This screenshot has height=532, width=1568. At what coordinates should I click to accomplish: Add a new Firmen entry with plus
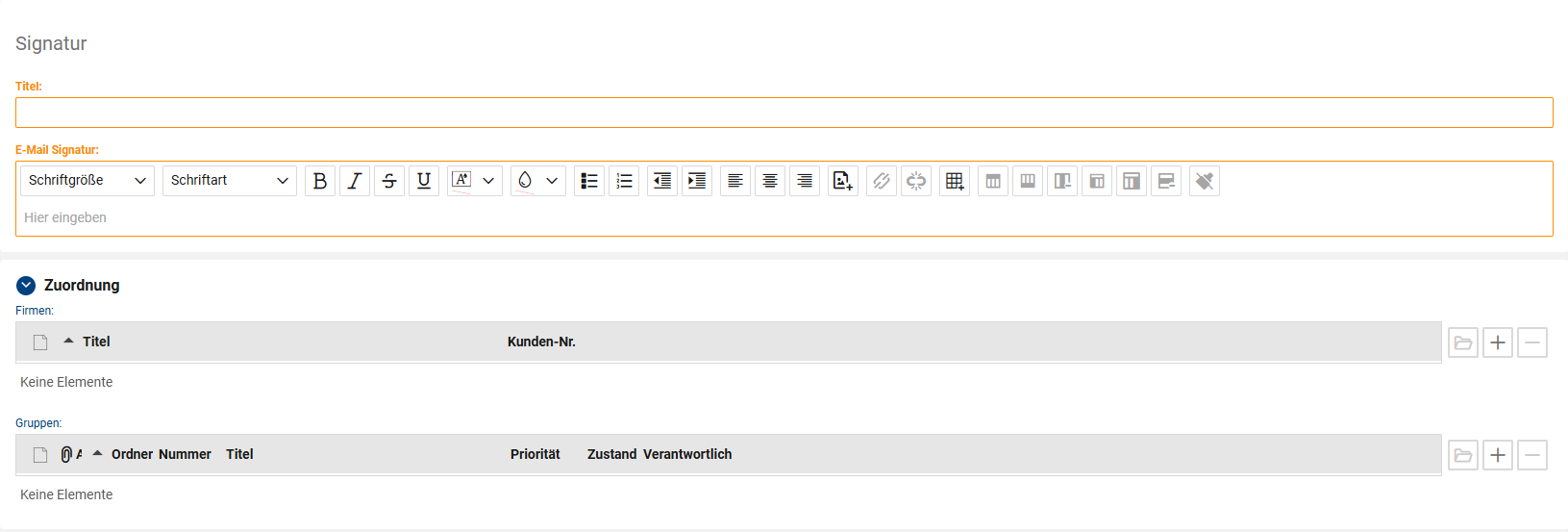(x=1498, y=342)
